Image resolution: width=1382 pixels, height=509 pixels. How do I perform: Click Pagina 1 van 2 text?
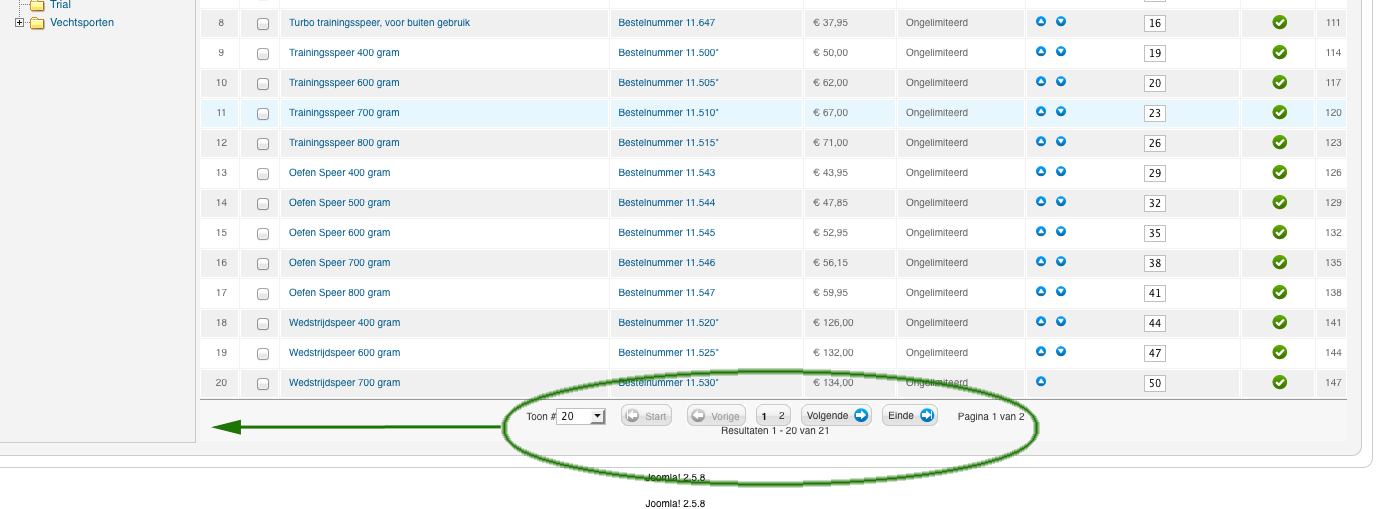click(x=991, y=416)
